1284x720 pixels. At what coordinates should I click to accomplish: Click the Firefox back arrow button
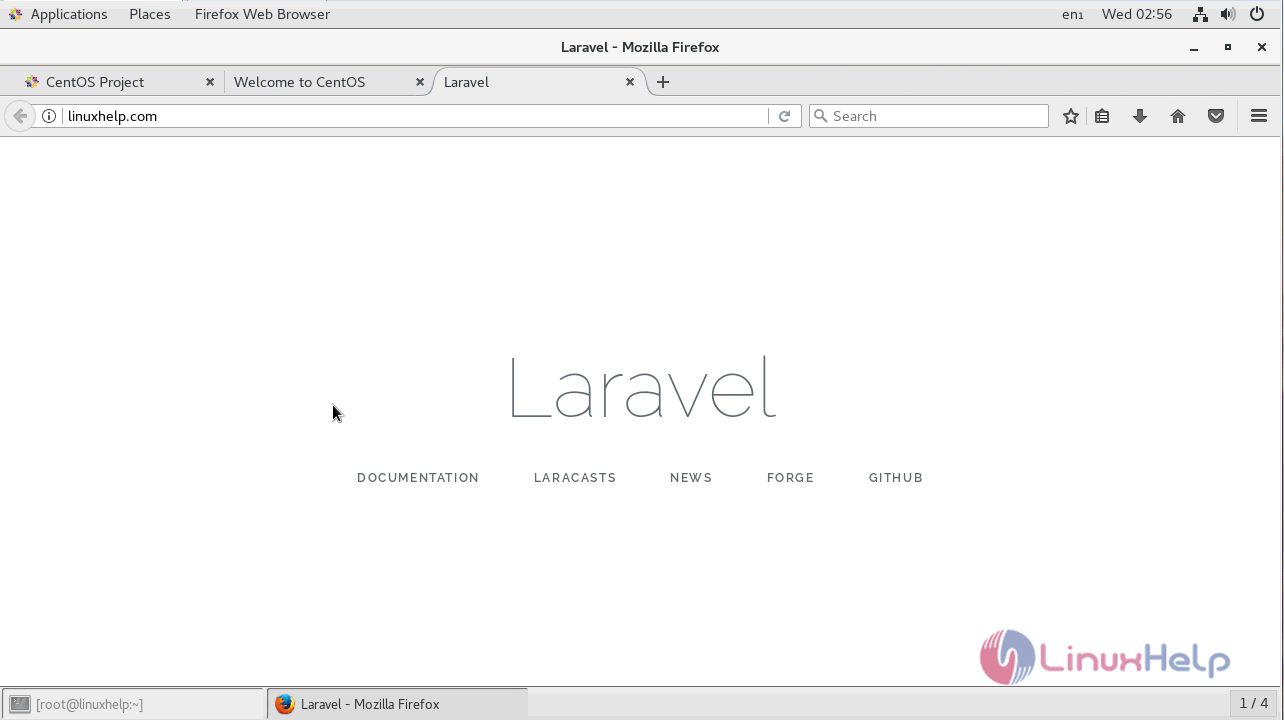click(20, 116)
